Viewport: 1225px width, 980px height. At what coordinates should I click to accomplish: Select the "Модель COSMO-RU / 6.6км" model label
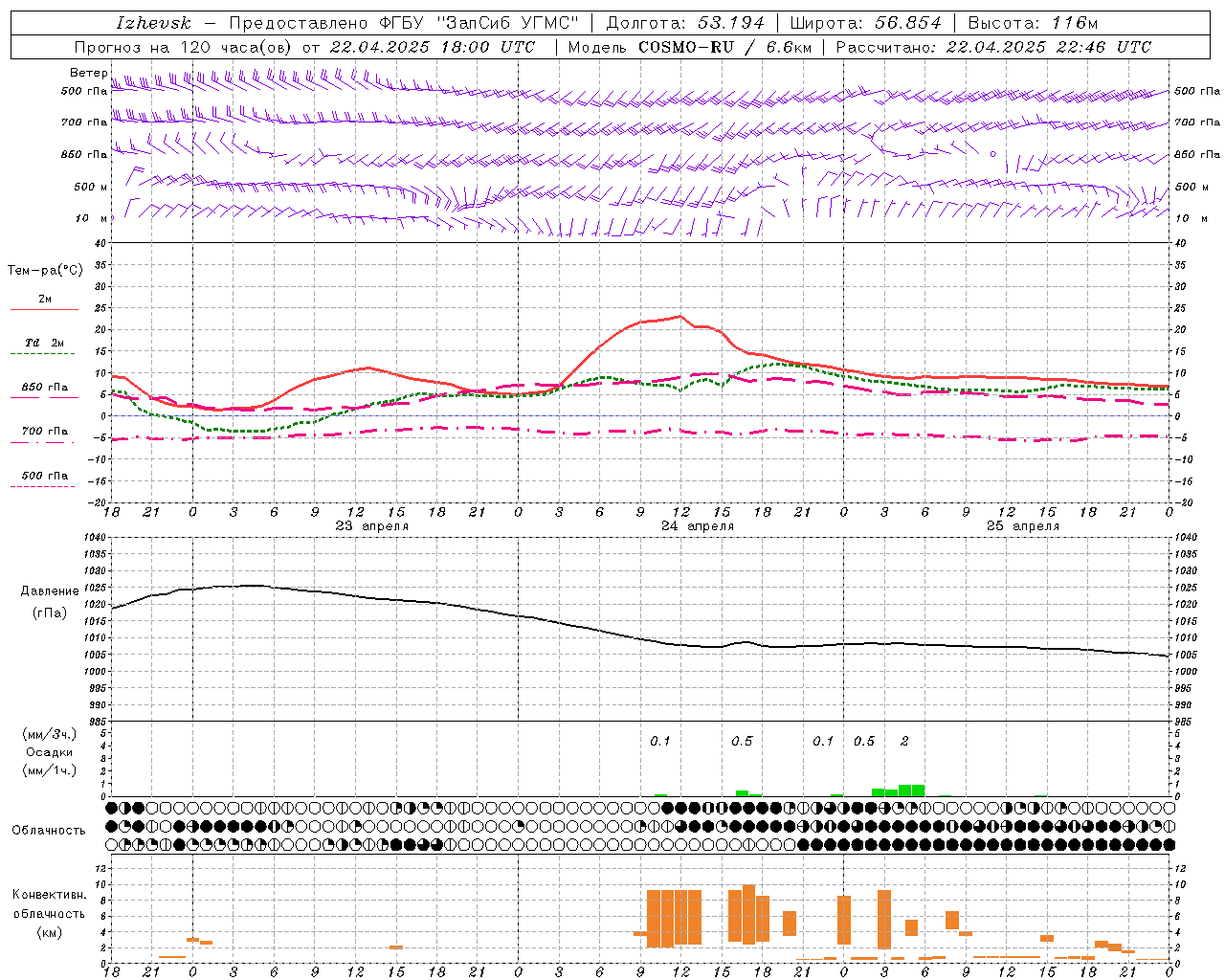(690, 47)
